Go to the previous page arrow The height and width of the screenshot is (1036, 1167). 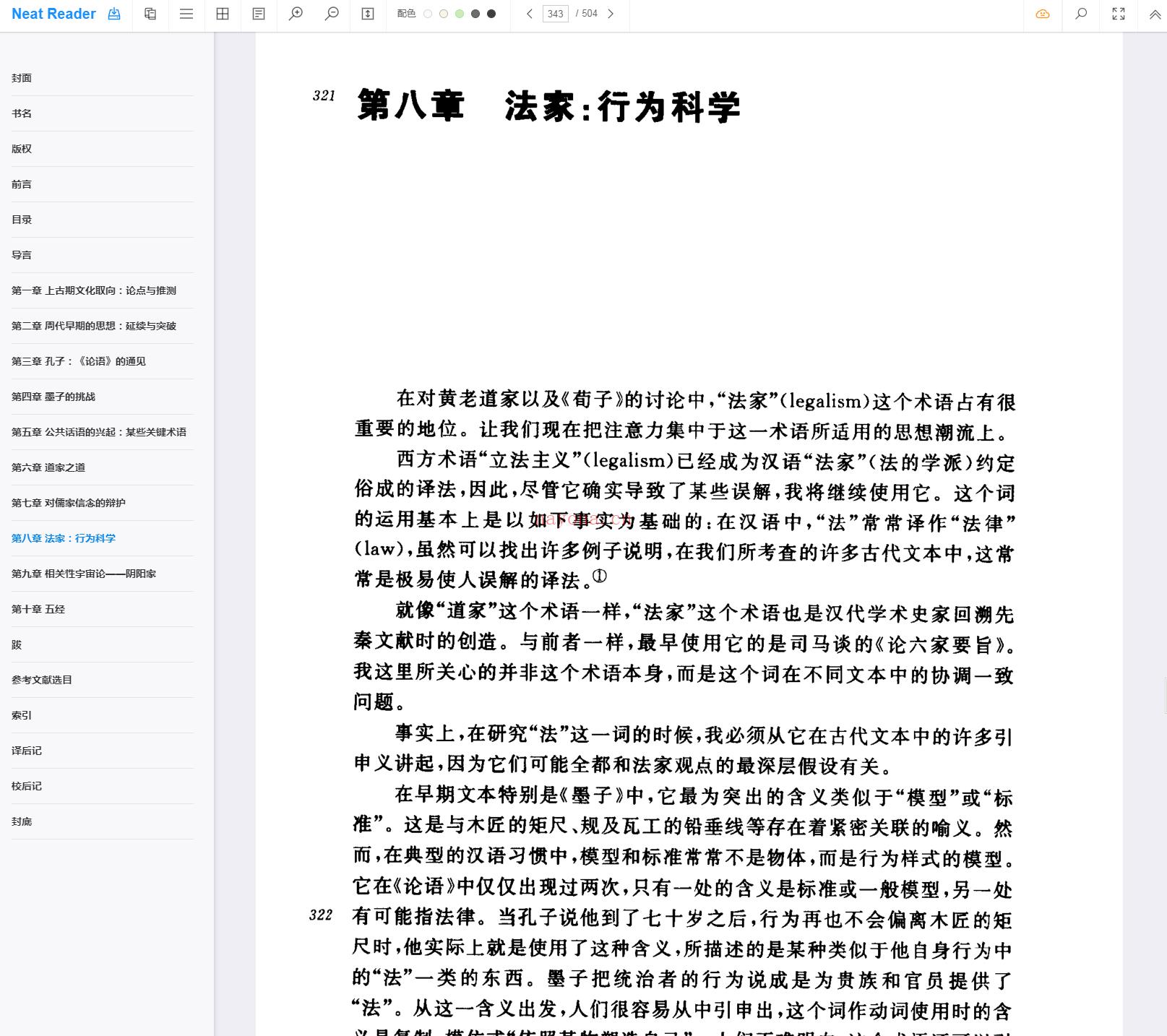coord(530,14)
